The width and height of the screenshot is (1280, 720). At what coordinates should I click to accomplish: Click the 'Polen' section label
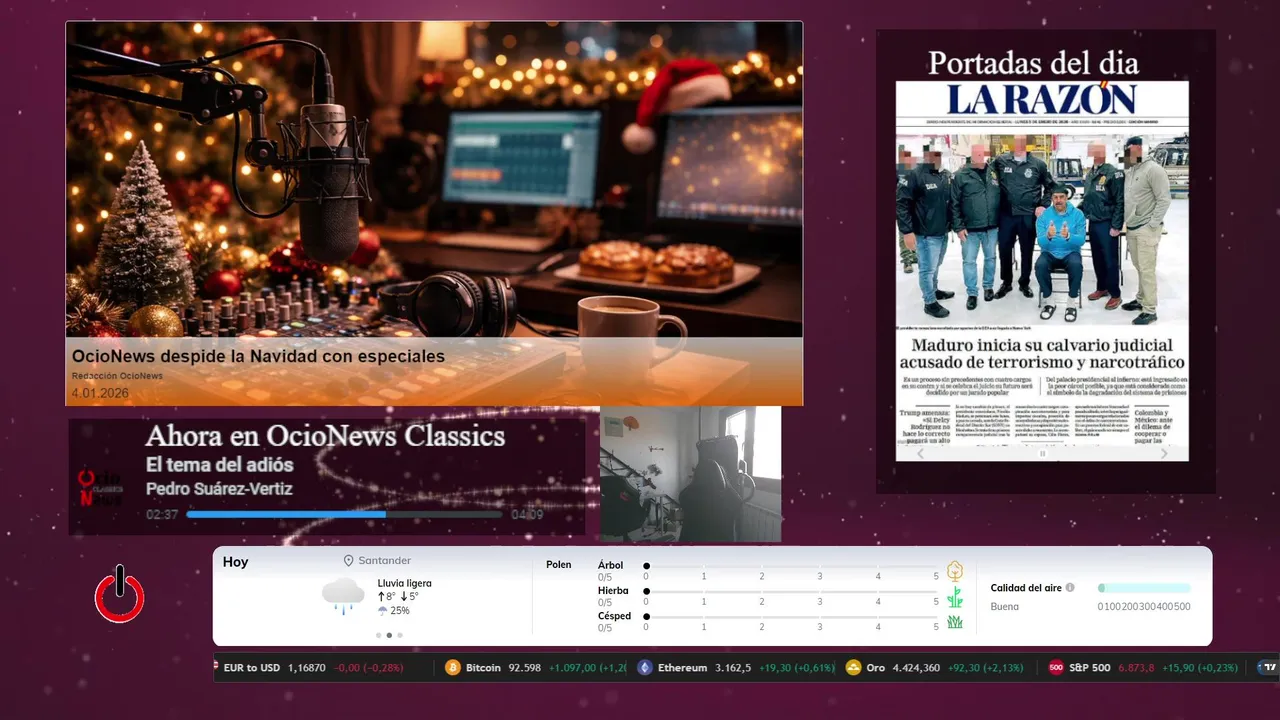click(559, 565)
